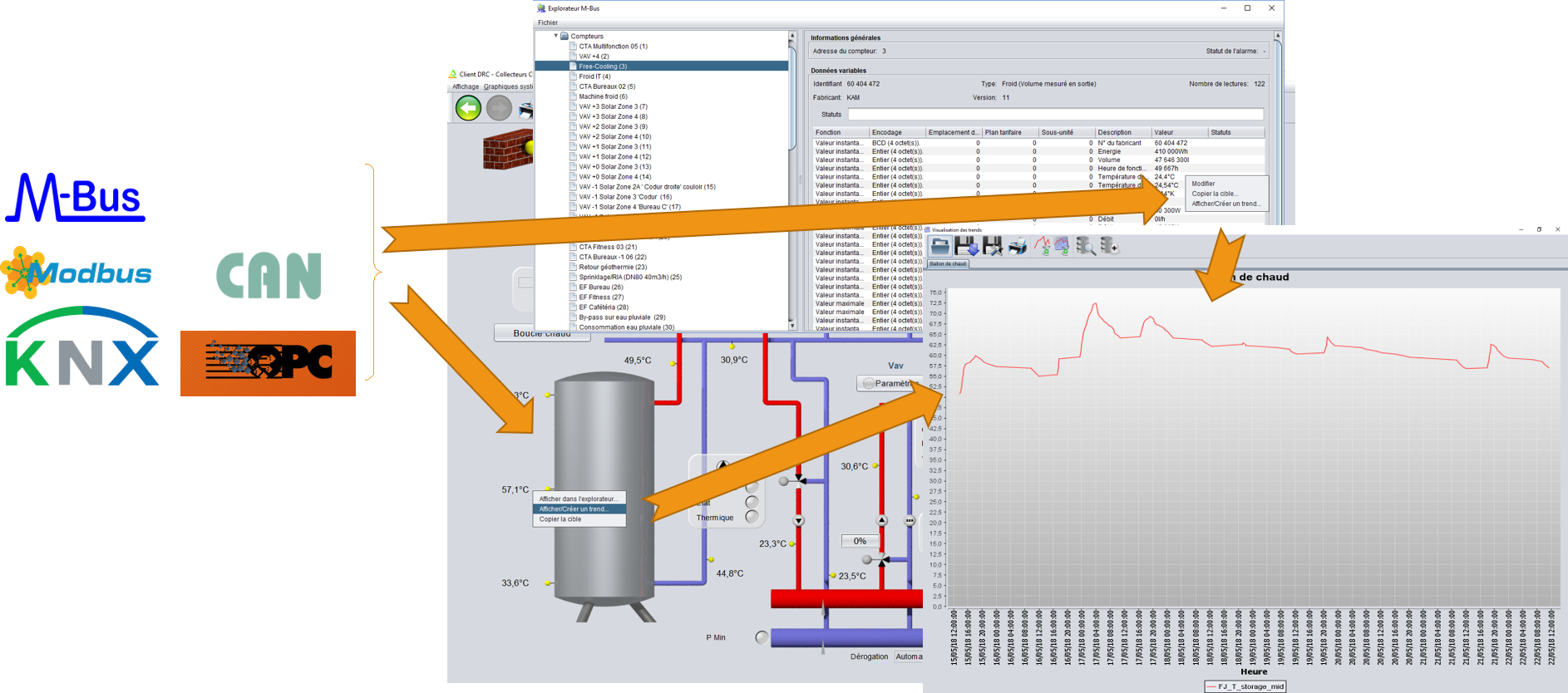The image size is (1568, 693).
Task: Click the 57,1°C temperature reading
Action: (515, 489)
